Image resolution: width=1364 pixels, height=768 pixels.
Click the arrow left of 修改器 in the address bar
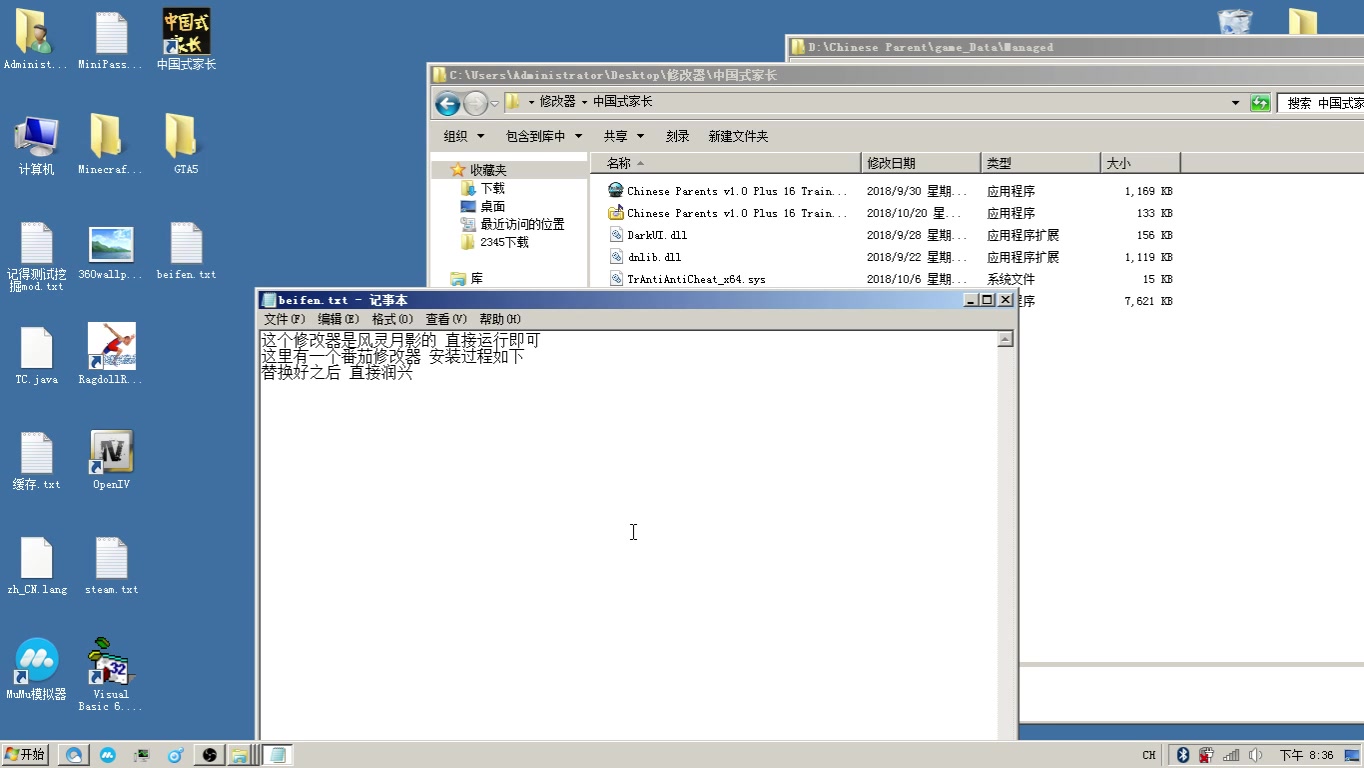click(x=532, y=102)
